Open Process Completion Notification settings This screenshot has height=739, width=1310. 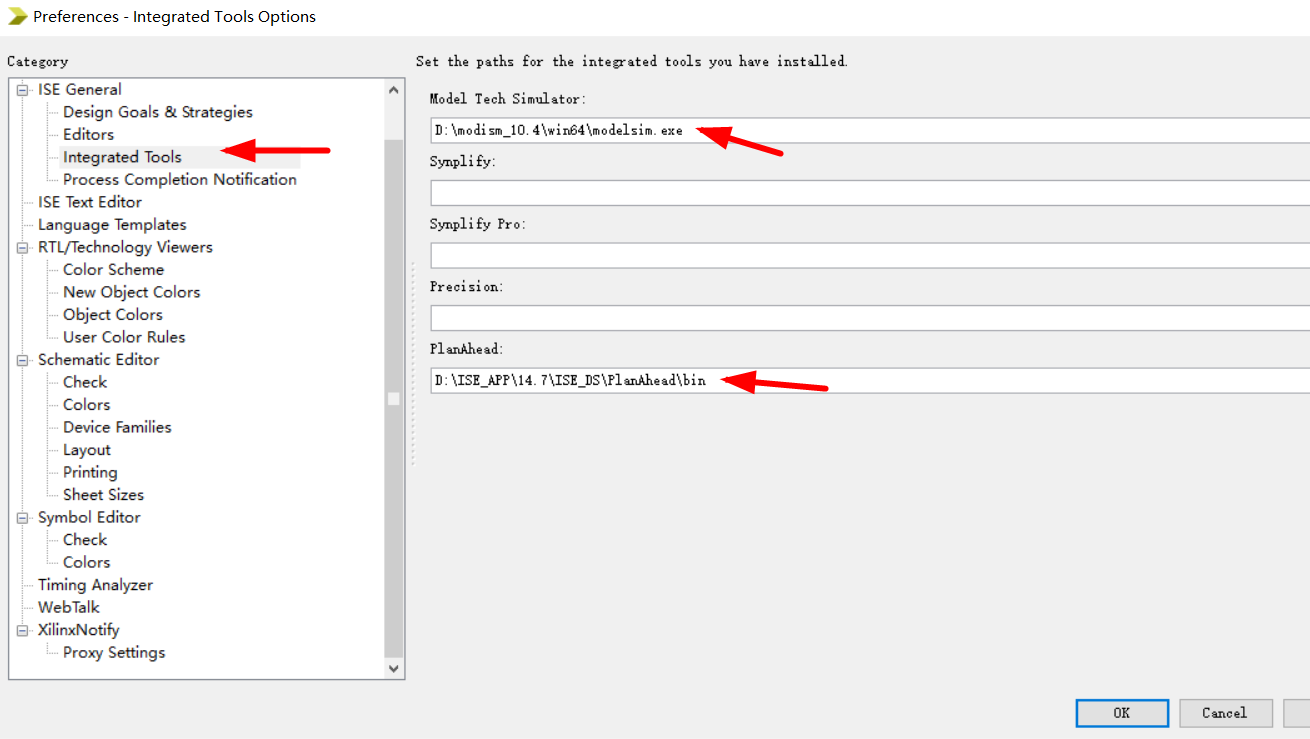179,179
